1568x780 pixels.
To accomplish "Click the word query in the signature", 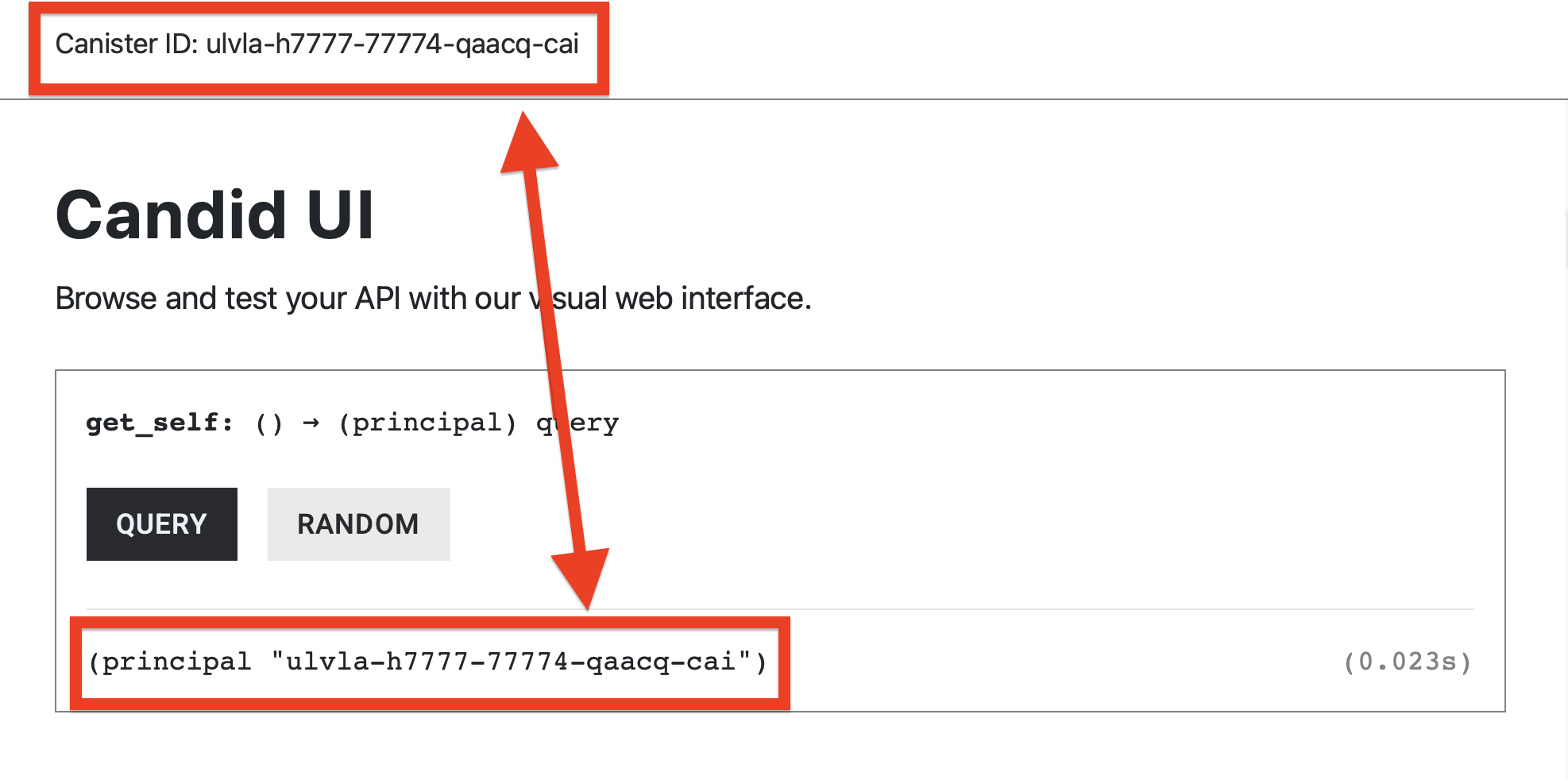I will pos(577,422).
